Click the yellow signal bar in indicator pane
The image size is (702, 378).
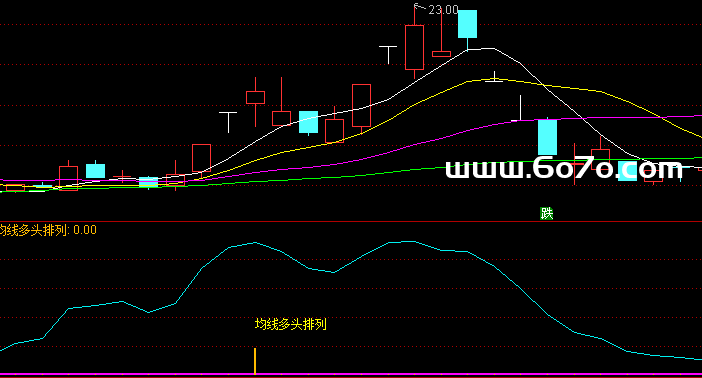(x=255, y=361)
